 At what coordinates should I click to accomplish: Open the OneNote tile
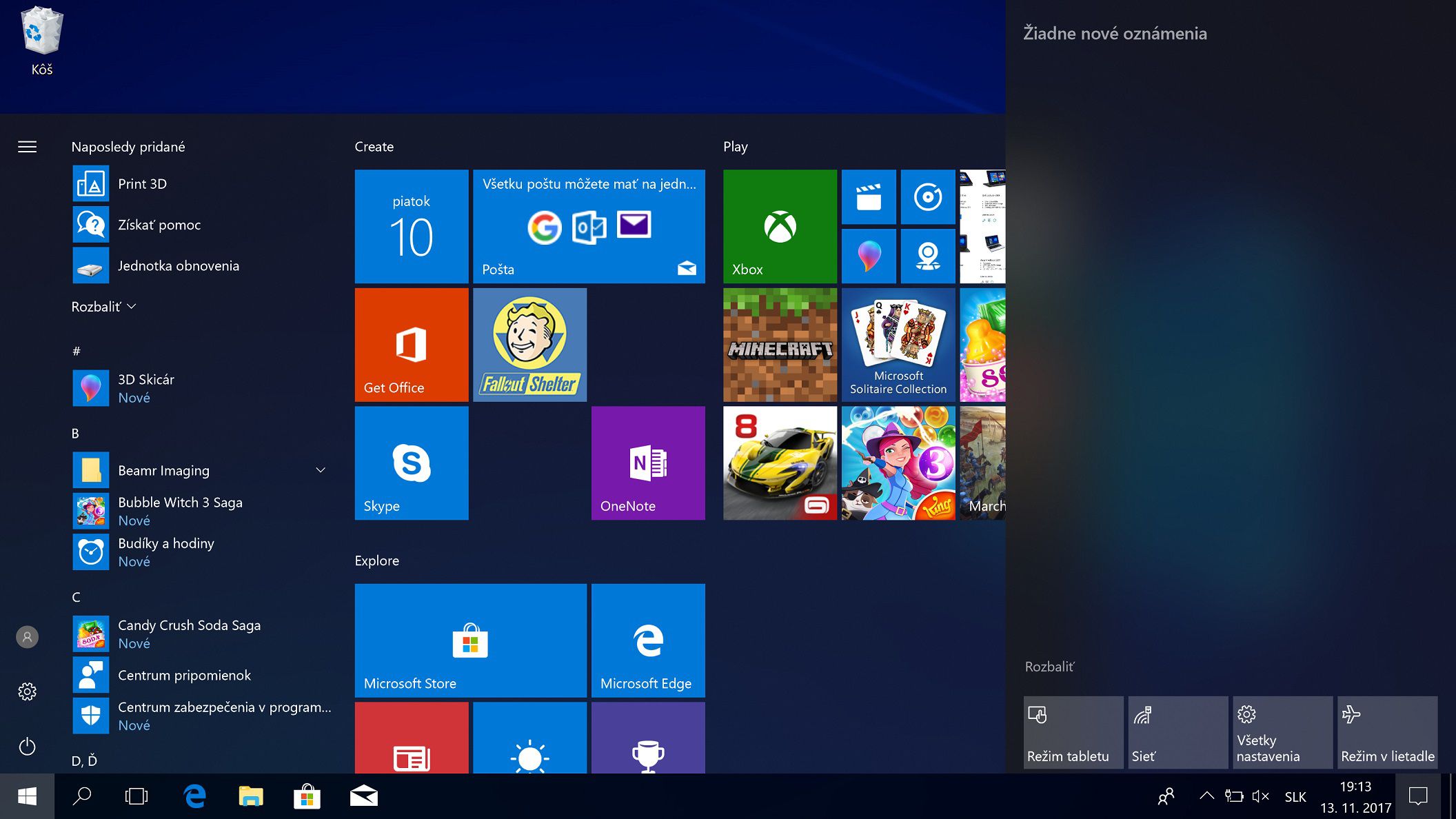tap(648, 463)
